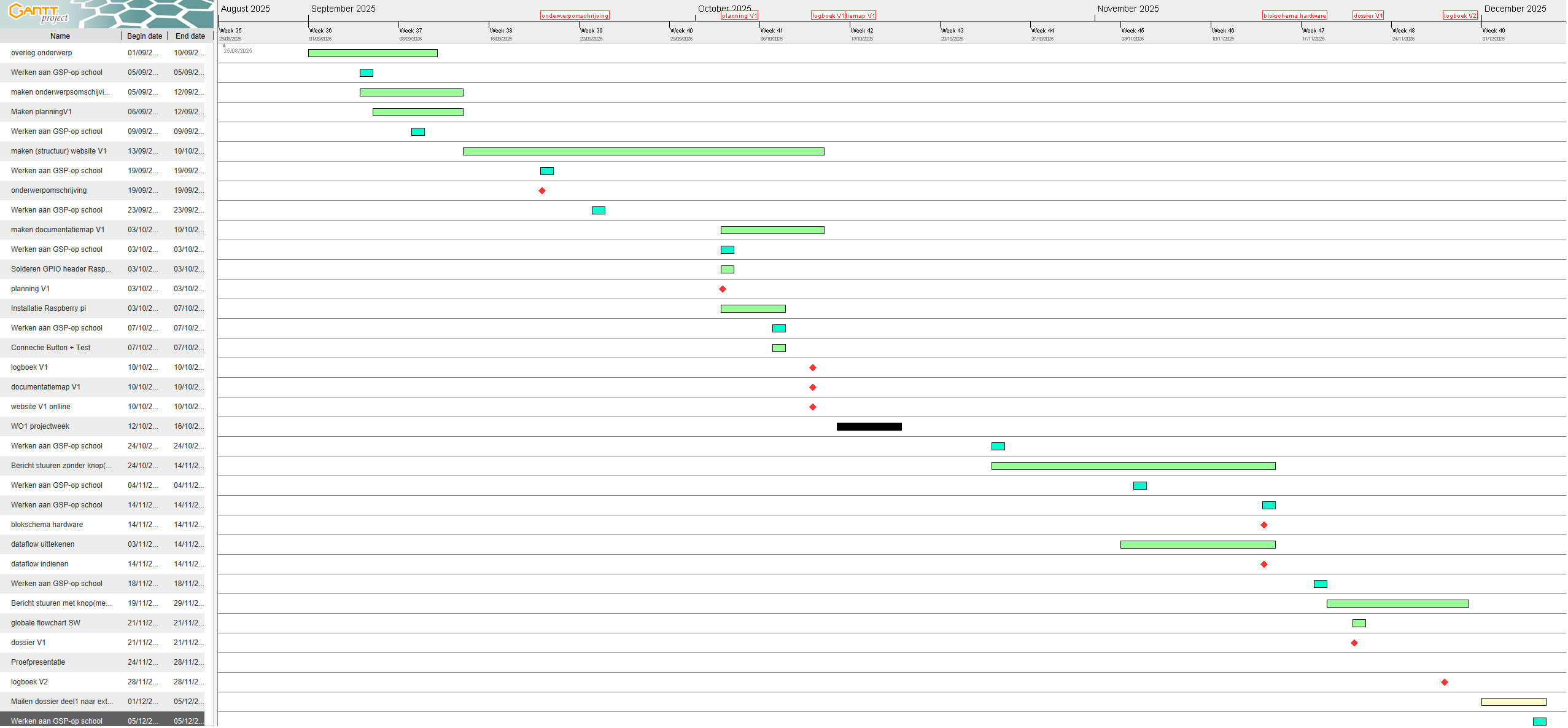Click the 'maken (structuur) website V1' bar
This screenshot has height=728, width=1568.
[643, 152]
